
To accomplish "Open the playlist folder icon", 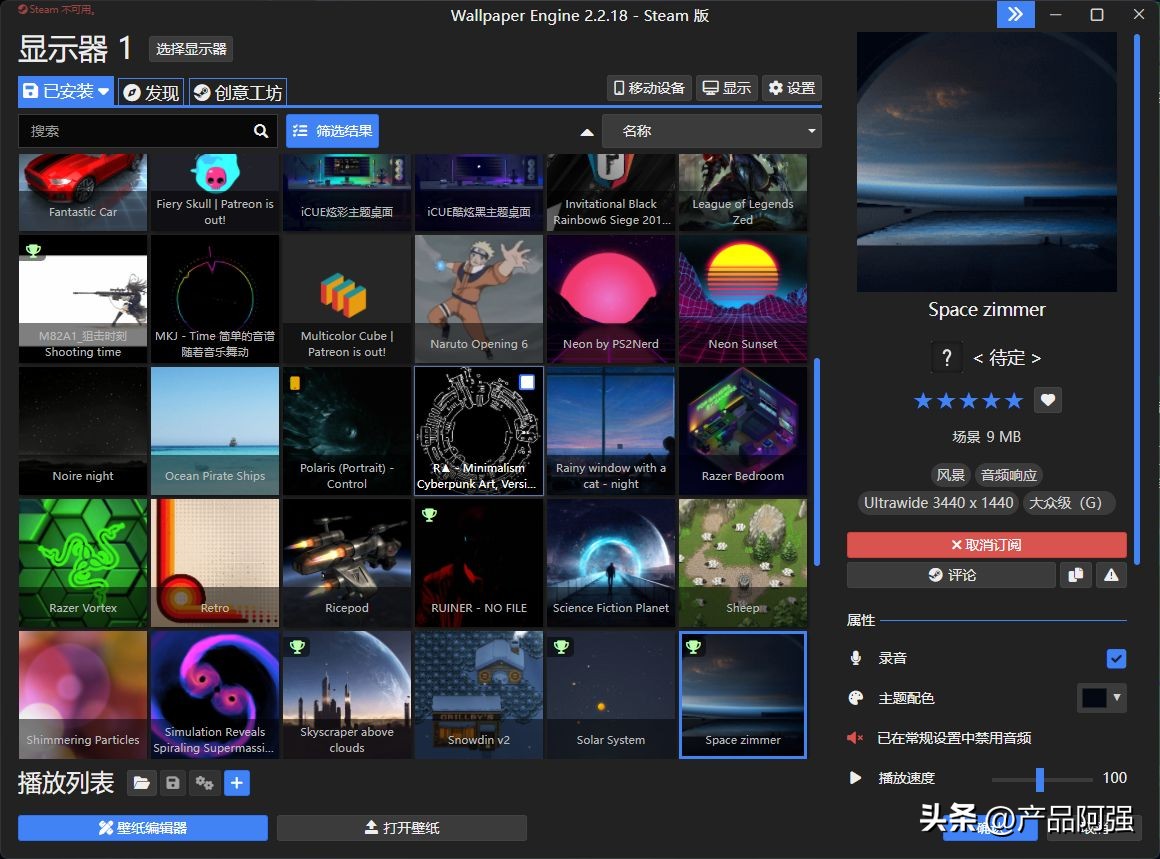I will (x=141, y=783).
